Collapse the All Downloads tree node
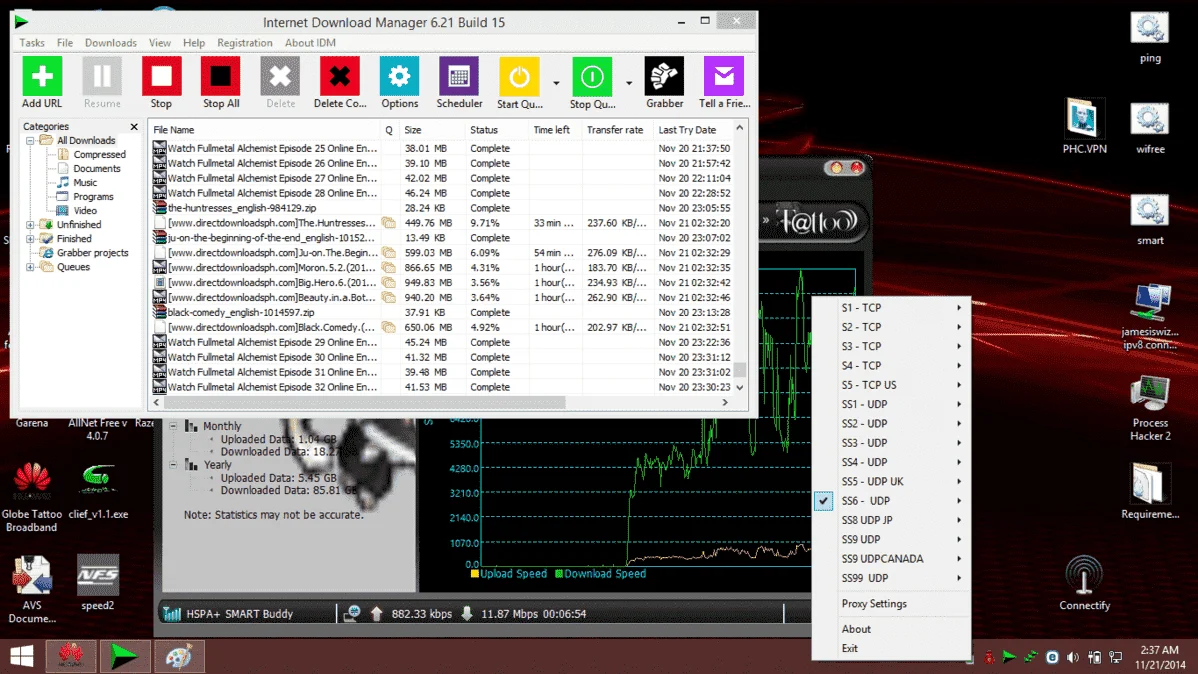The image size is (1198, 674). point(30,141)
